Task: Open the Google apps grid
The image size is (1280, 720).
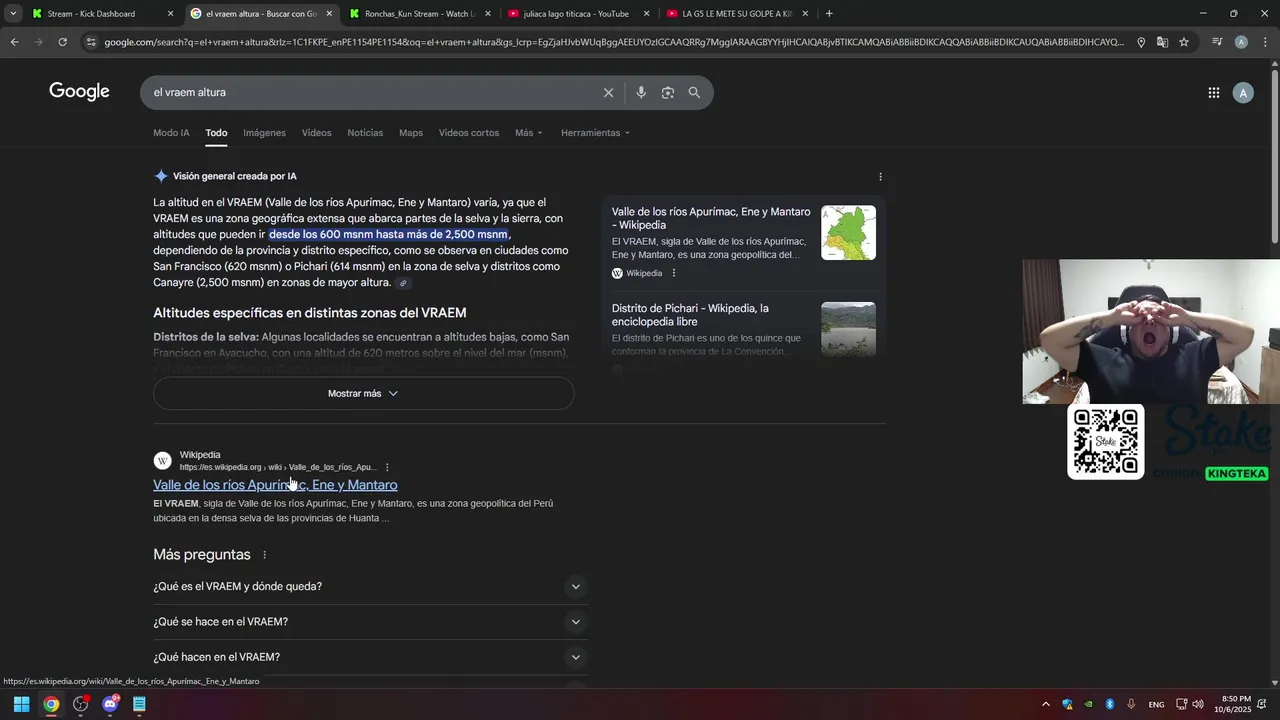Action: (1213, 93)
